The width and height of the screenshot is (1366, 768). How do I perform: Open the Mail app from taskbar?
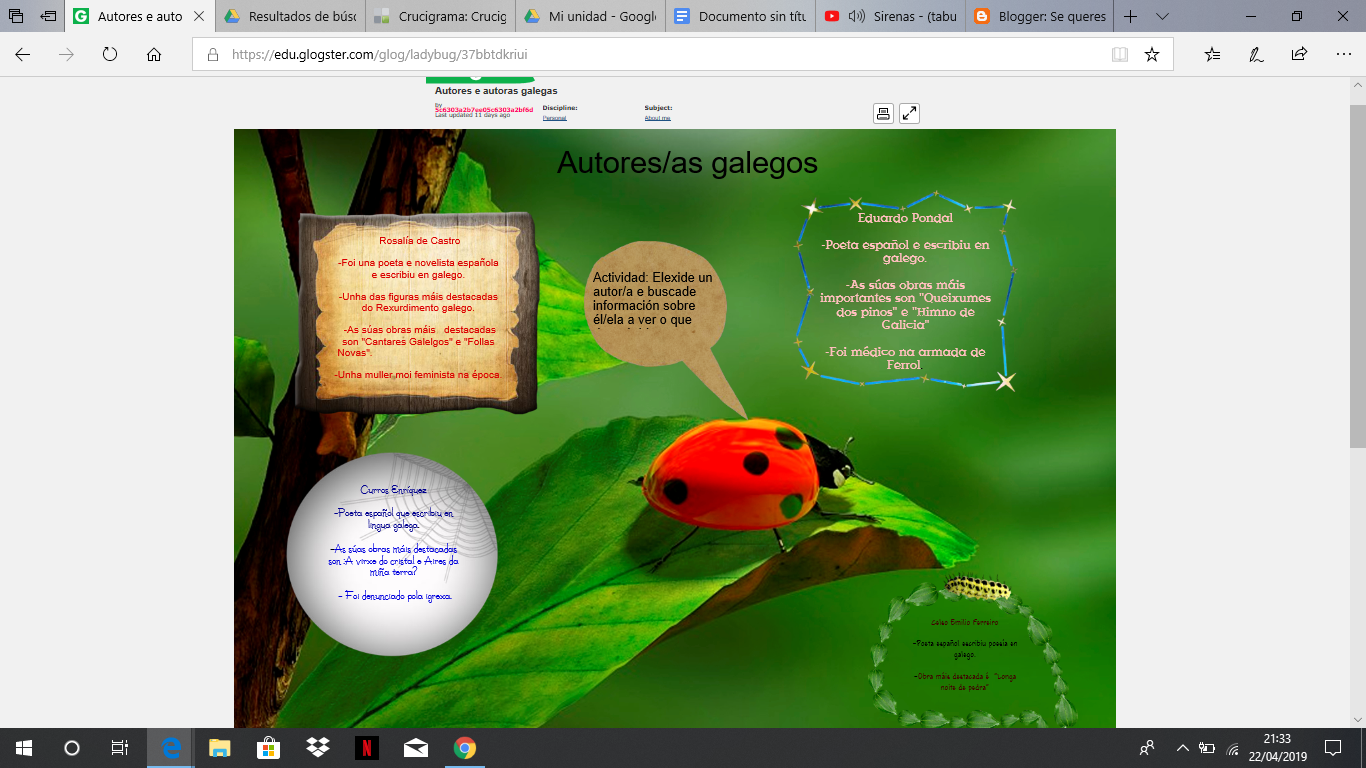pyautogui.click(x=415, y=748)
